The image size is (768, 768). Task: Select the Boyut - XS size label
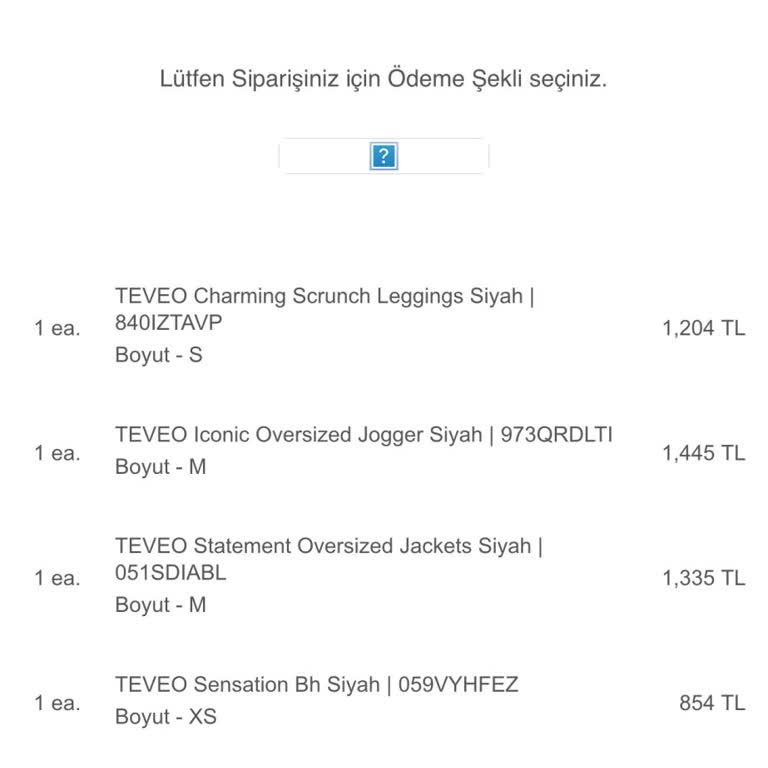[x=165, y=717]
